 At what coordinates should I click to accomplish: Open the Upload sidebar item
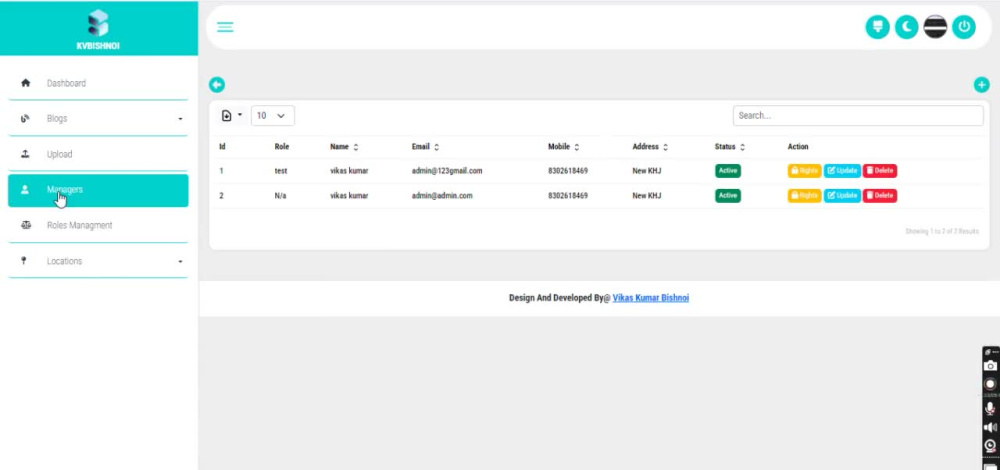coord(98,154)
